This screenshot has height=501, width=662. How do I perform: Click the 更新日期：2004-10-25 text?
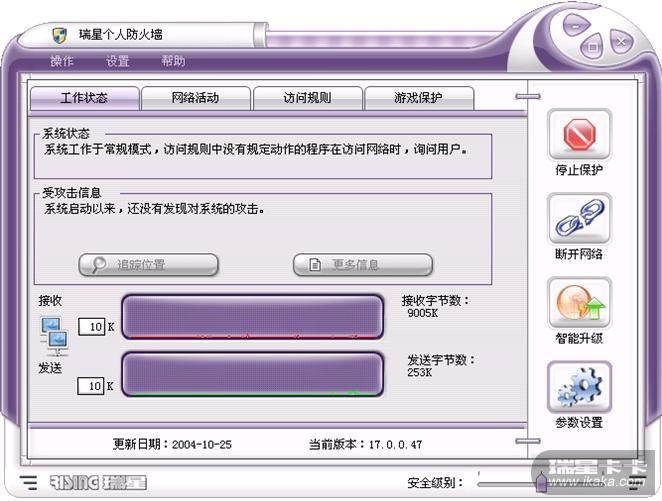[x=172, y=444]
